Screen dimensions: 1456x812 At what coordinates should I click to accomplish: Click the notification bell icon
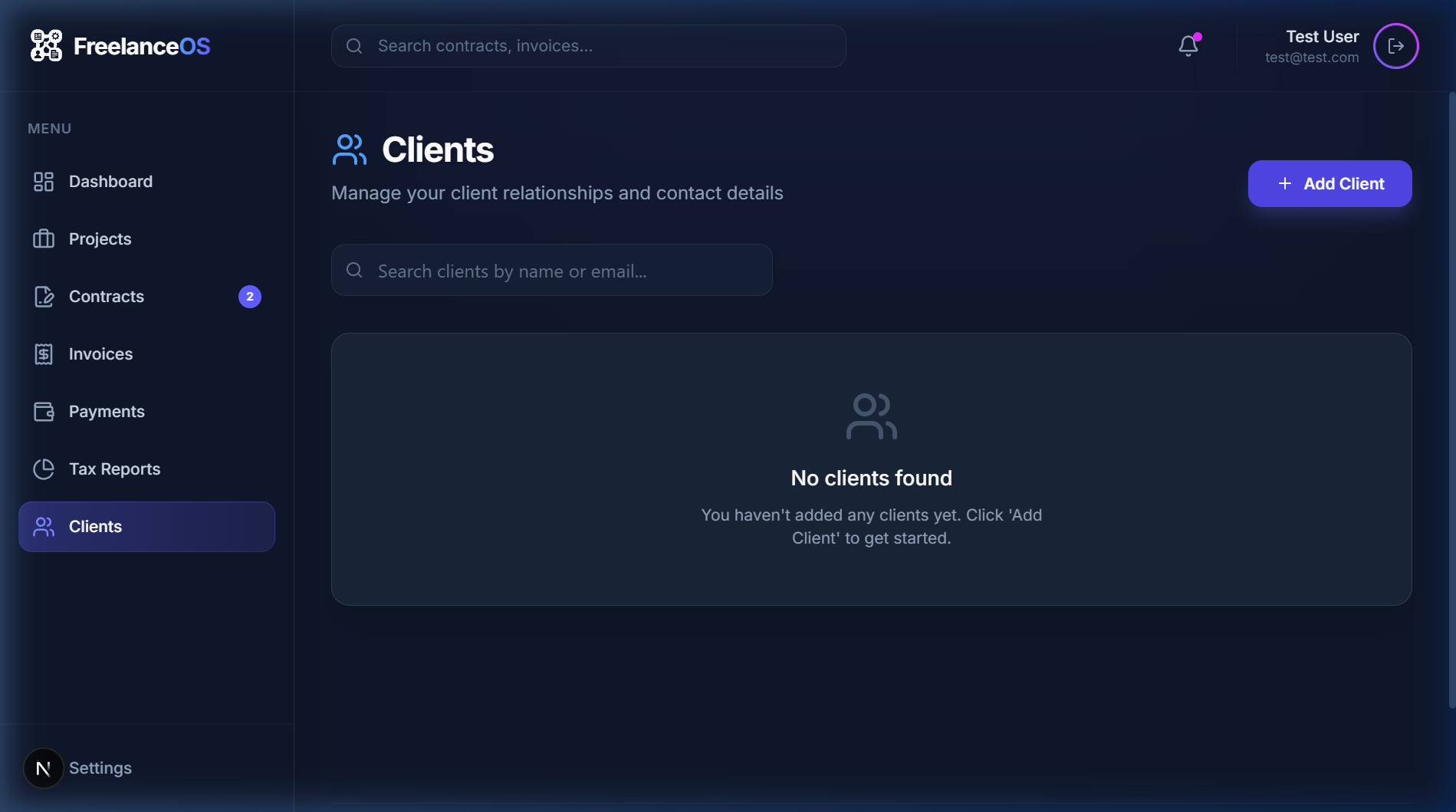pos(1188,45)
